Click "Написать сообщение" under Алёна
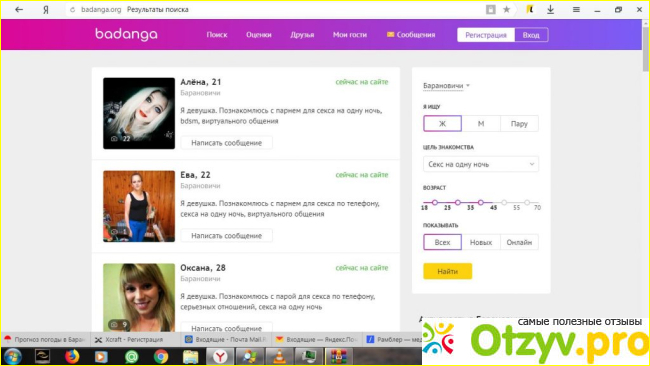This screenshot has width=650, height=366. (226, 143)
